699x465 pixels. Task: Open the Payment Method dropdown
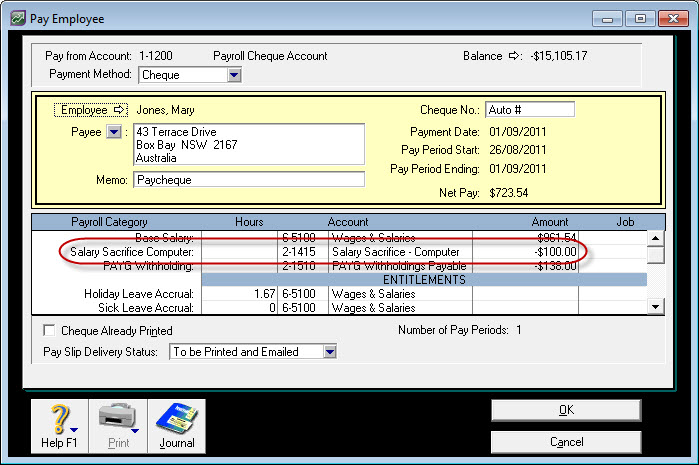[x=234, y=75]
